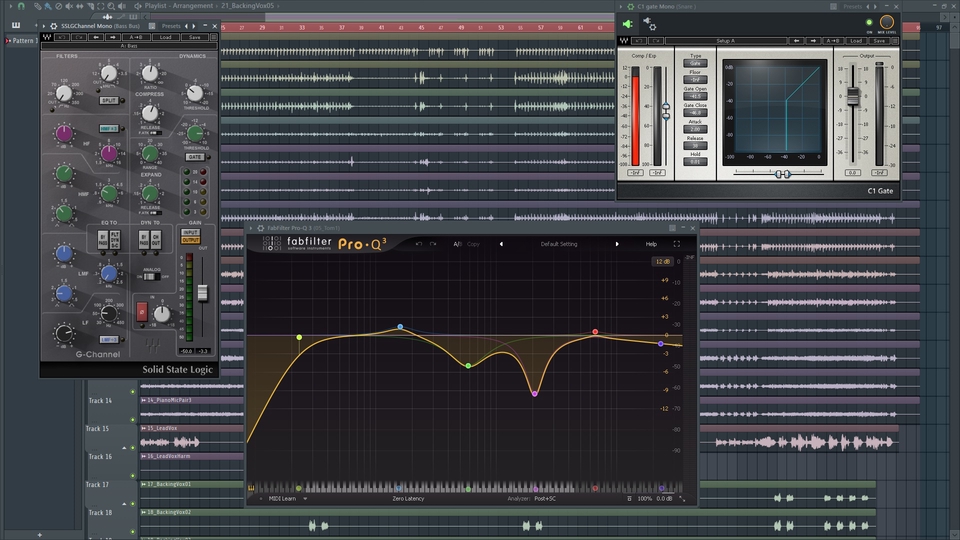Viewport: 960px width, 540px height.
Task: Click undo in the C1 Gate Waves bar
Action: point(639,41)
